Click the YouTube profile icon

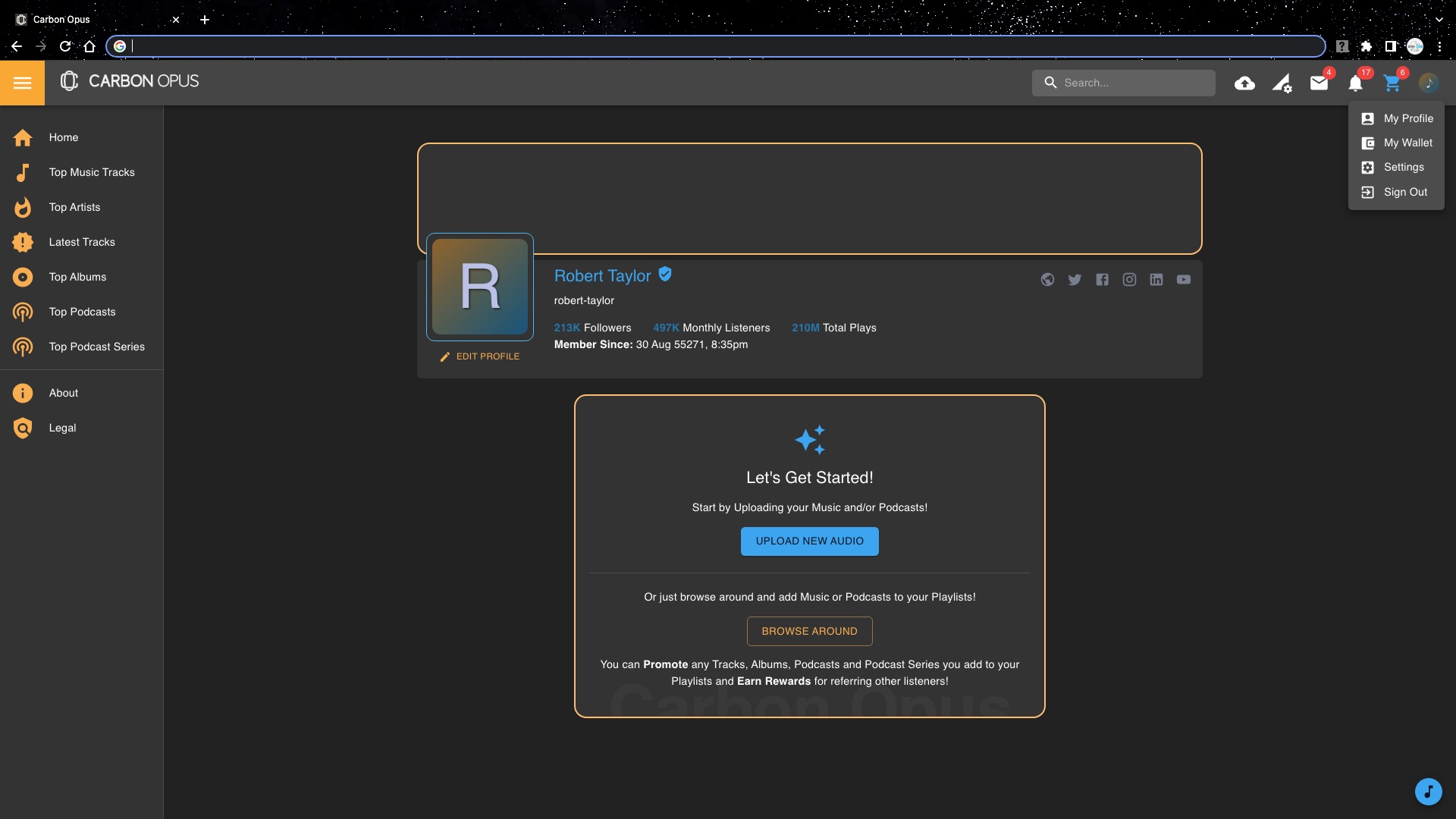pos(1183,280)
